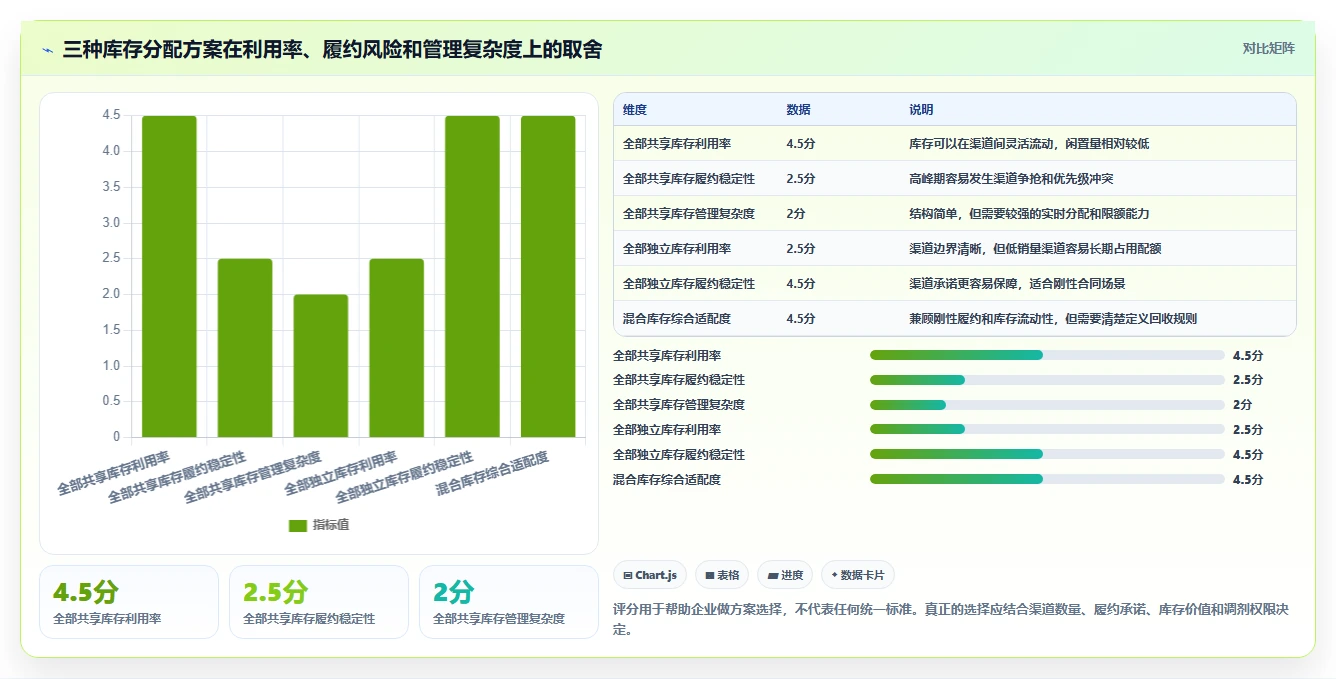Click the 全部独立库存履约稳定性 progress bar
Viewport: 1336px width, 679px height.
(1047, 454)
